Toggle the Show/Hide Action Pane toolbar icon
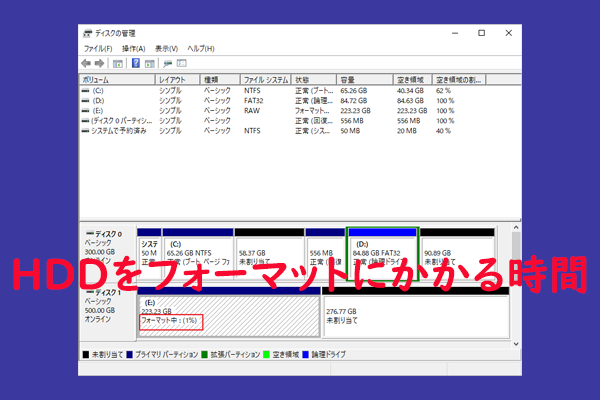 coord(150,64)
